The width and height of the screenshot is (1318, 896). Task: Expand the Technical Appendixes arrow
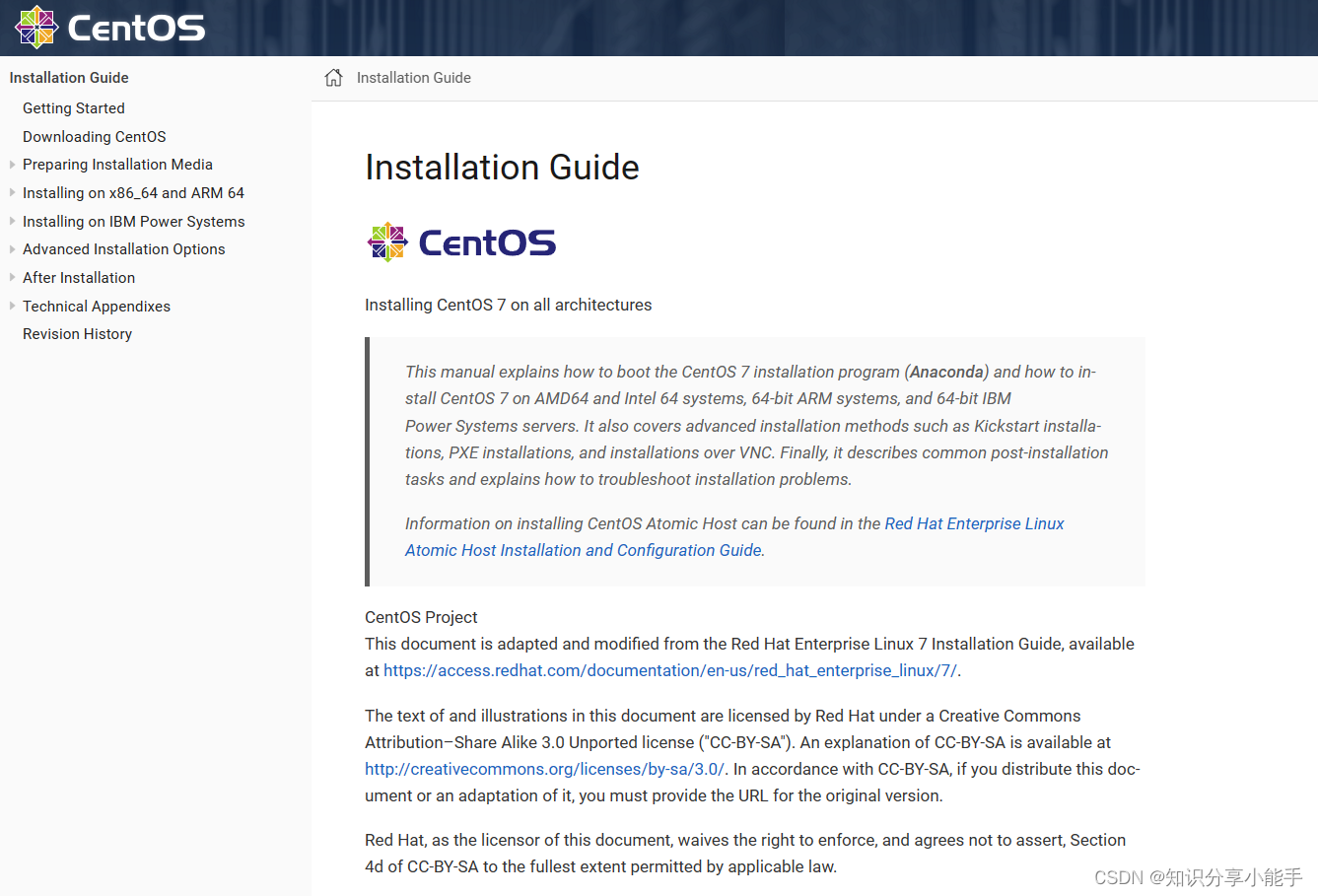(12, 307)
